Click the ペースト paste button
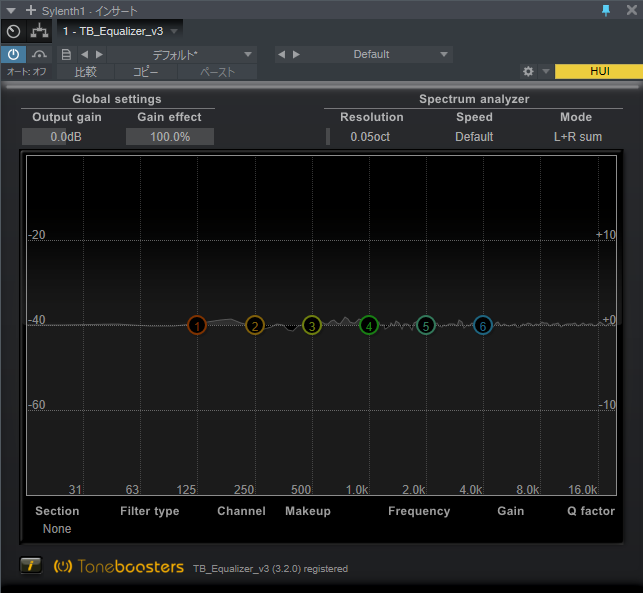This screenshot has width=644, height=593. coord(217,72)
